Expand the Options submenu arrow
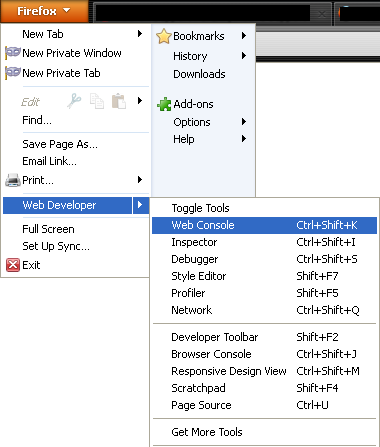This screenshot has height=447, width=380. click(244, 122)
